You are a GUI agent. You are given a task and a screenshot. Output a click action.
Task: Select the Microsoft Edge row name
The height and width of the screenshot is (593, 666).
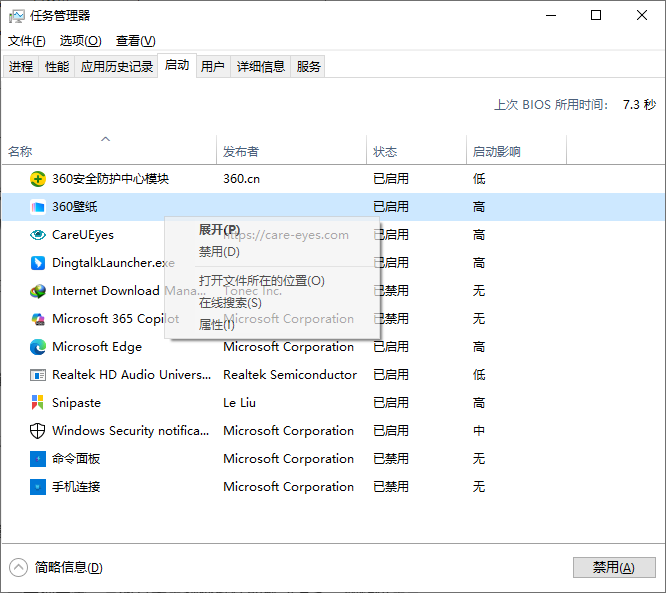pos(97,347)
